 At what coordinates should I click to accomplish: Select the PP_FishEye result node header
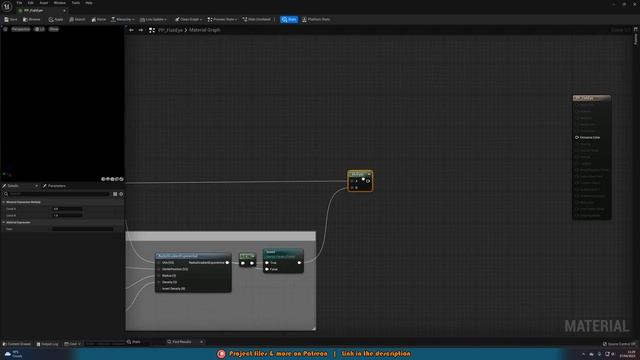tap(592, 98)
